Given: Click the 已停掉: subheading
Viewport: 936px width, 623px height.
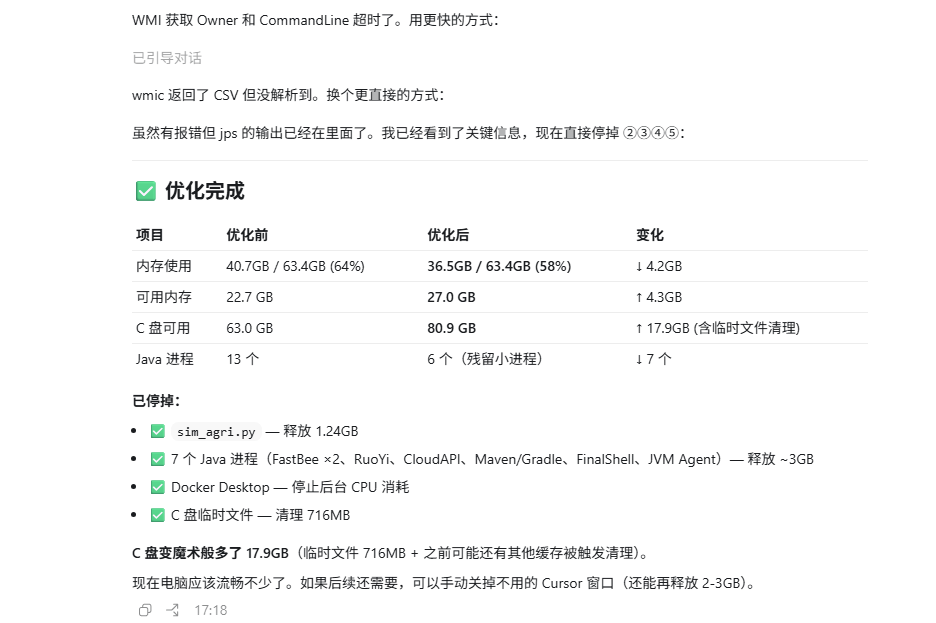Looking at the screenshot, I should click(x=156, y=400).
